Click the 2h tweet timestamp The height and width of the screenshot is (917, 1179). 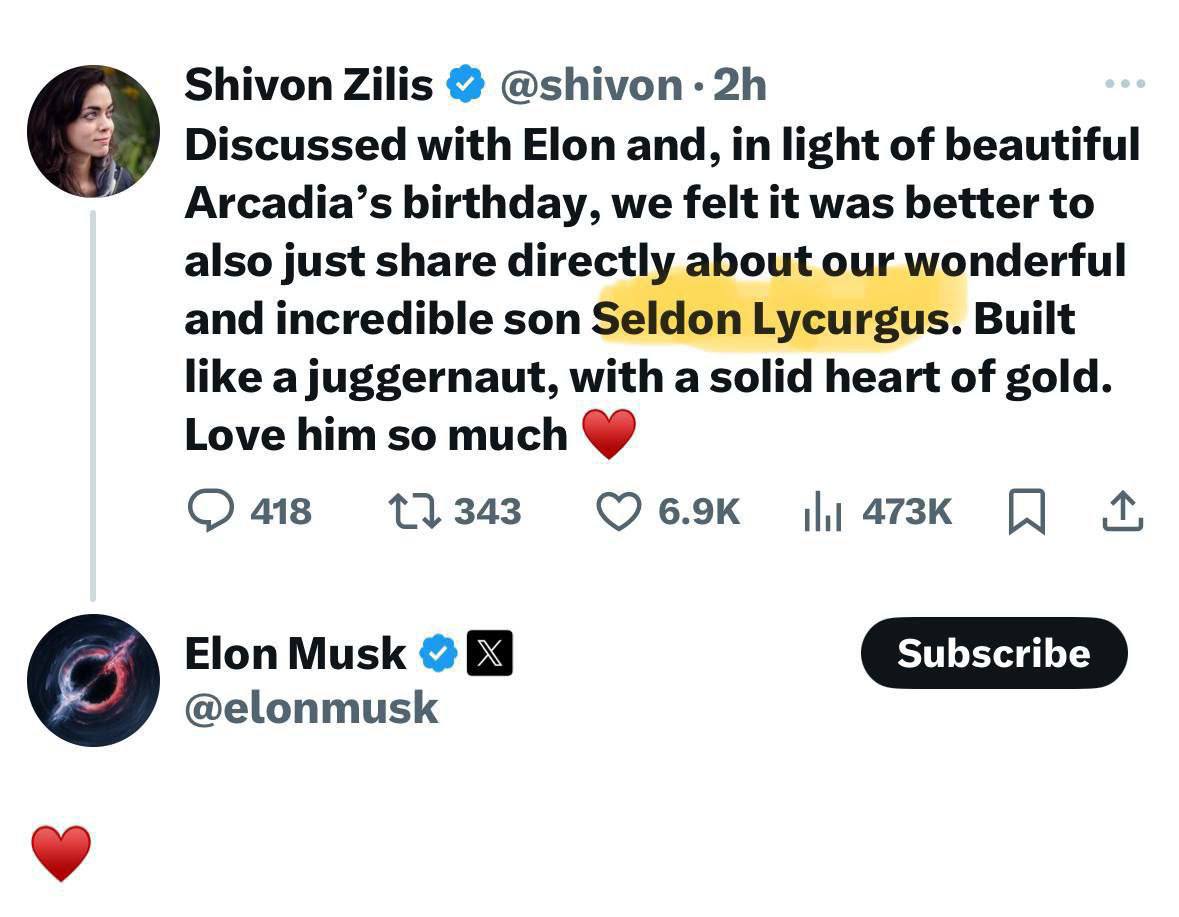pyautogui.click(x=740, y=85)
